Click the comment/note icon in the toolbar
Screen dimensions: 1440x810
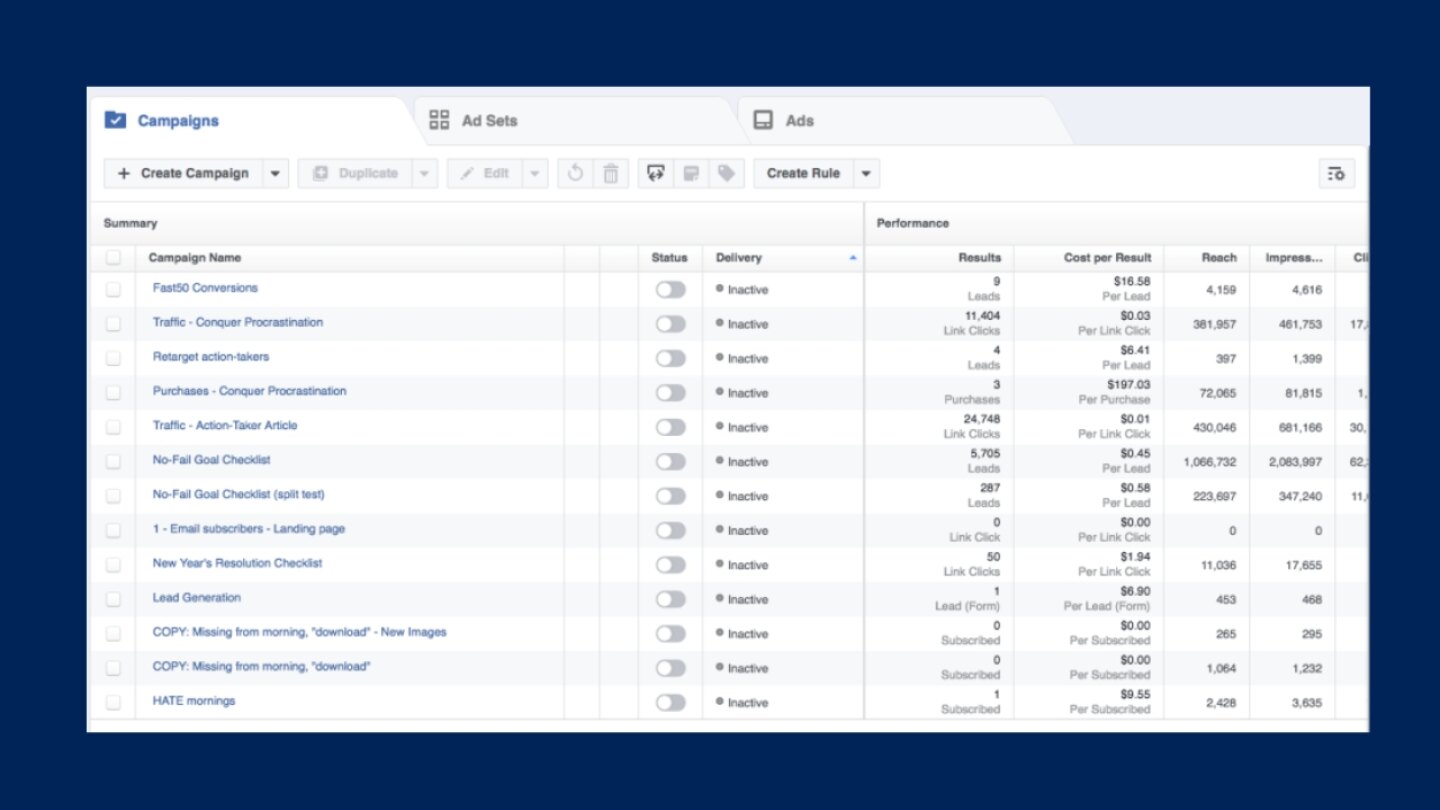coord(691,173)
